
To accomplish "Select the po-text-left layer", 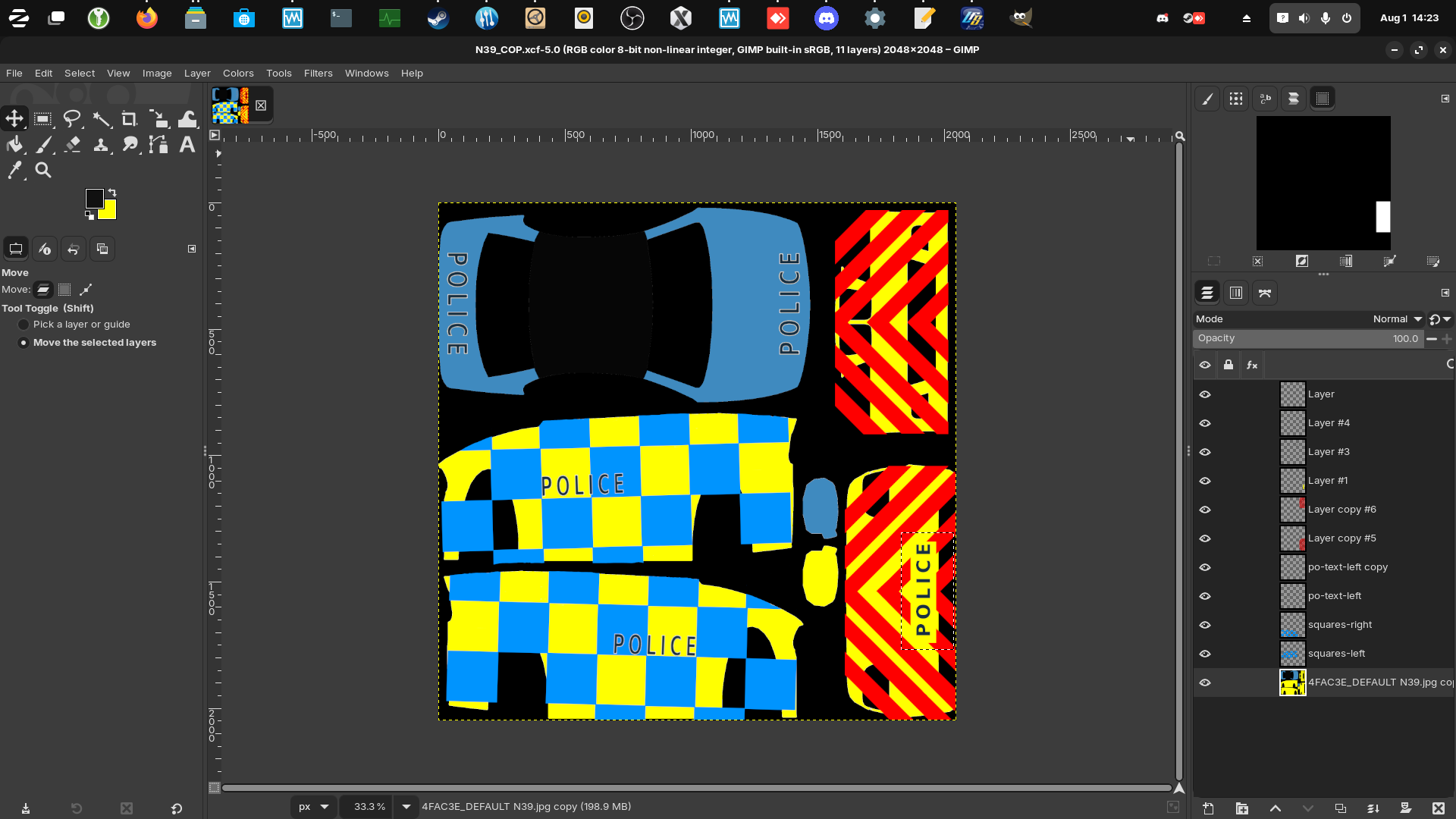I will (1334, 596).
